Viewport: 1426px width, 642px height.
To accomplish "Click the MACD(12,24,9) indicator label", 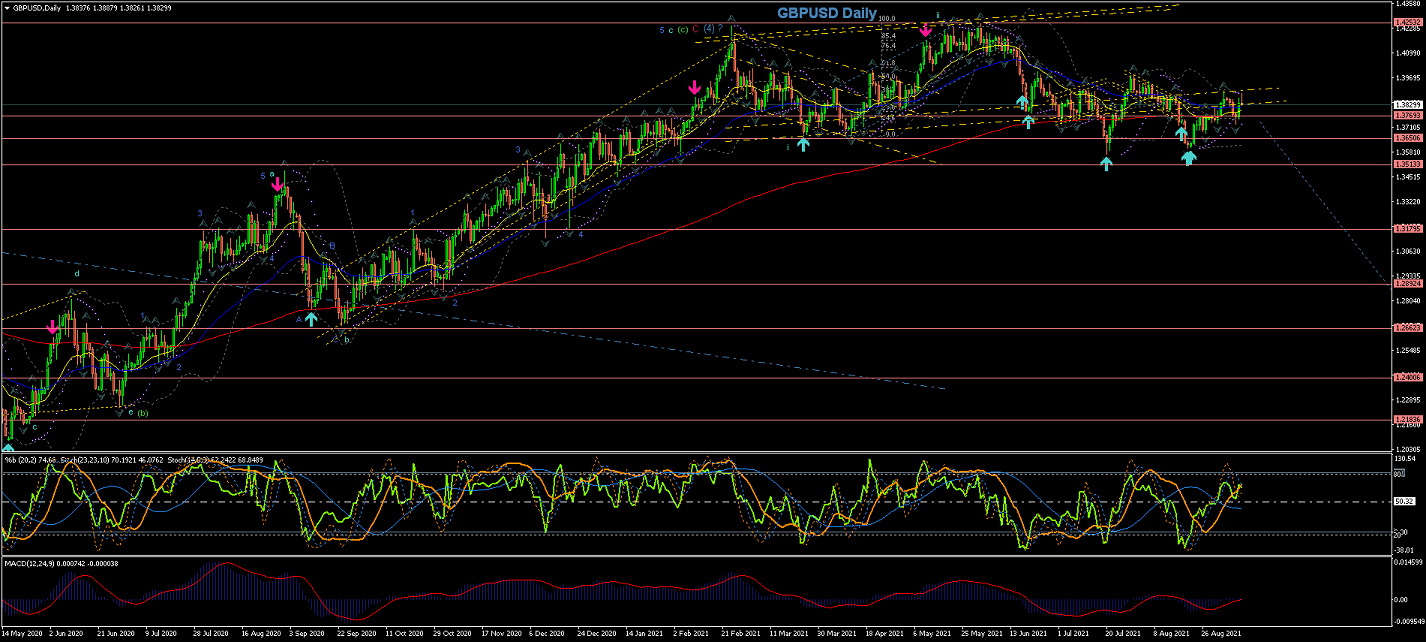I will (28, 564).
